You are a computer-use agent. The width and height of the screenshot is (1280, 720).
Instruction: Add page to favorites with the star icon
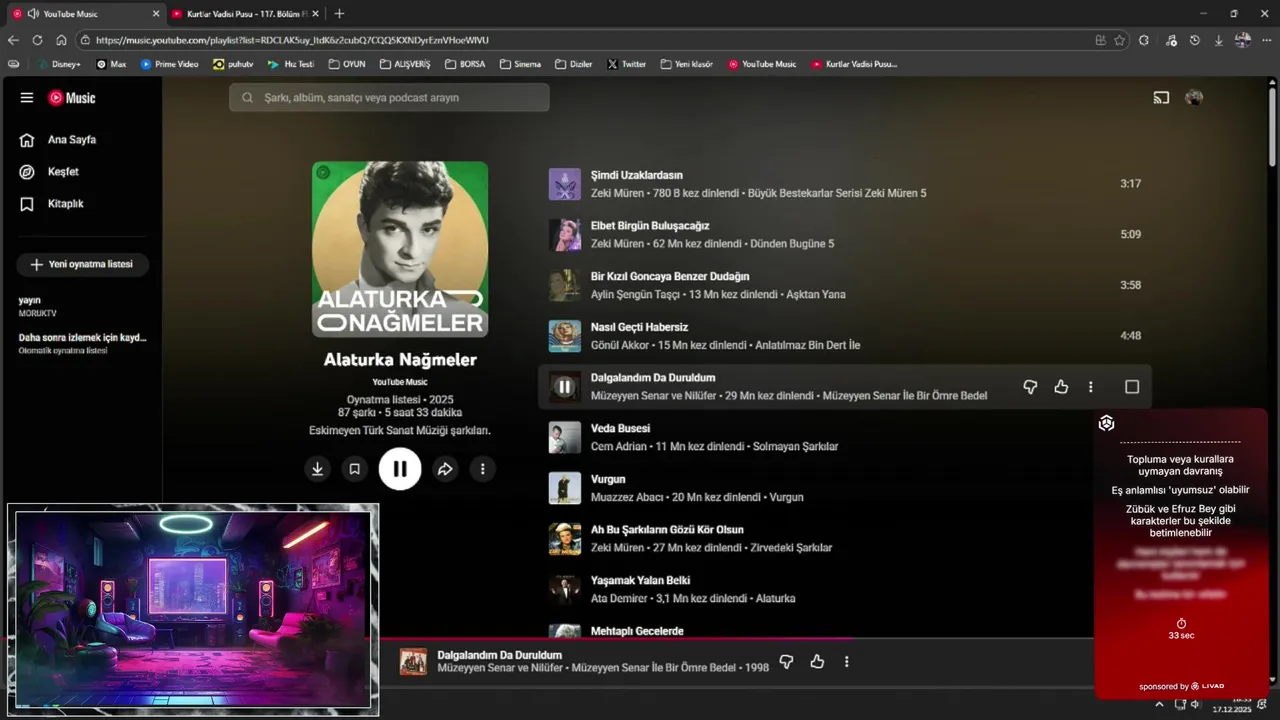1119,40
